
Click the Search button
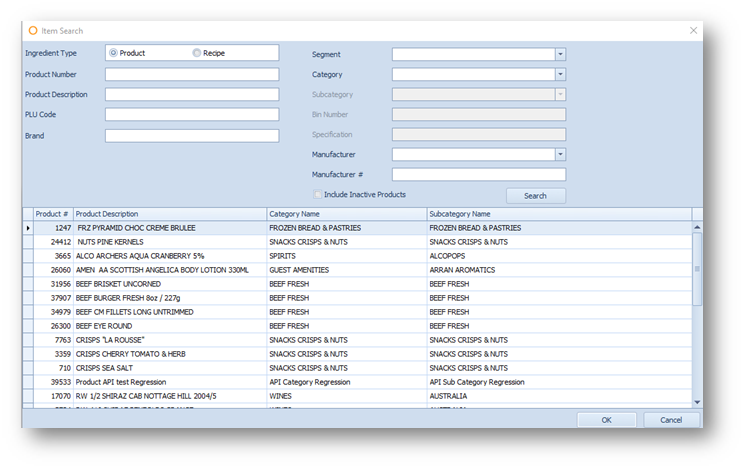535,196
